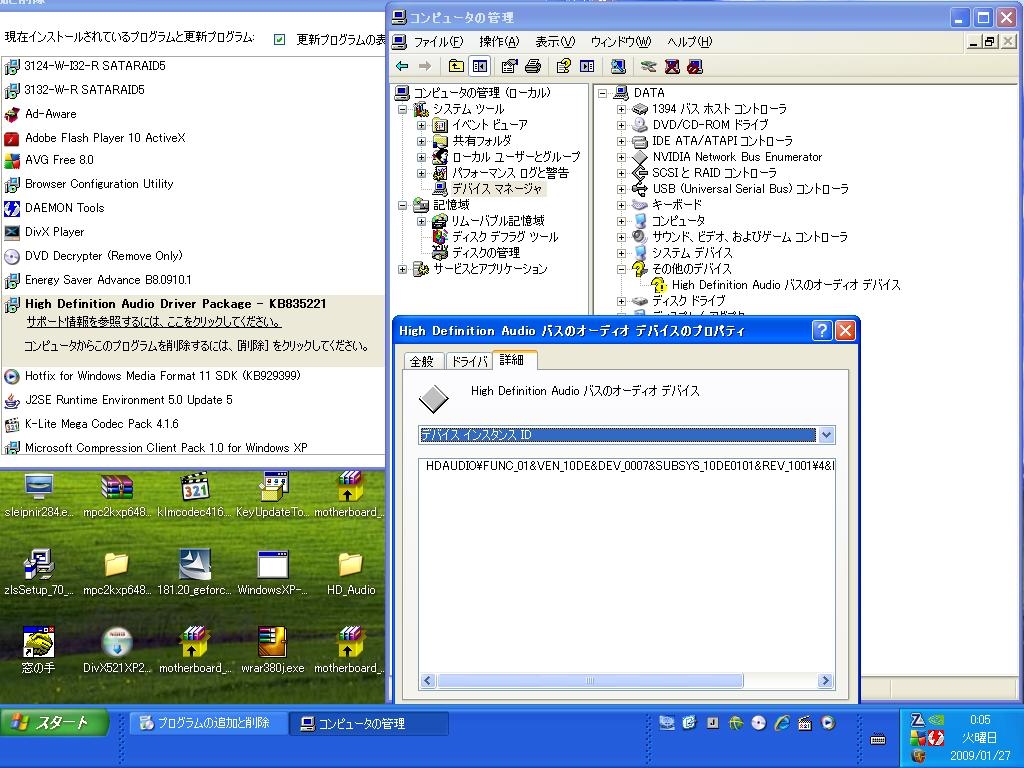Click the NVIDIA icon in the system tray
1024x768 pixels.
[x=937, y=720]
